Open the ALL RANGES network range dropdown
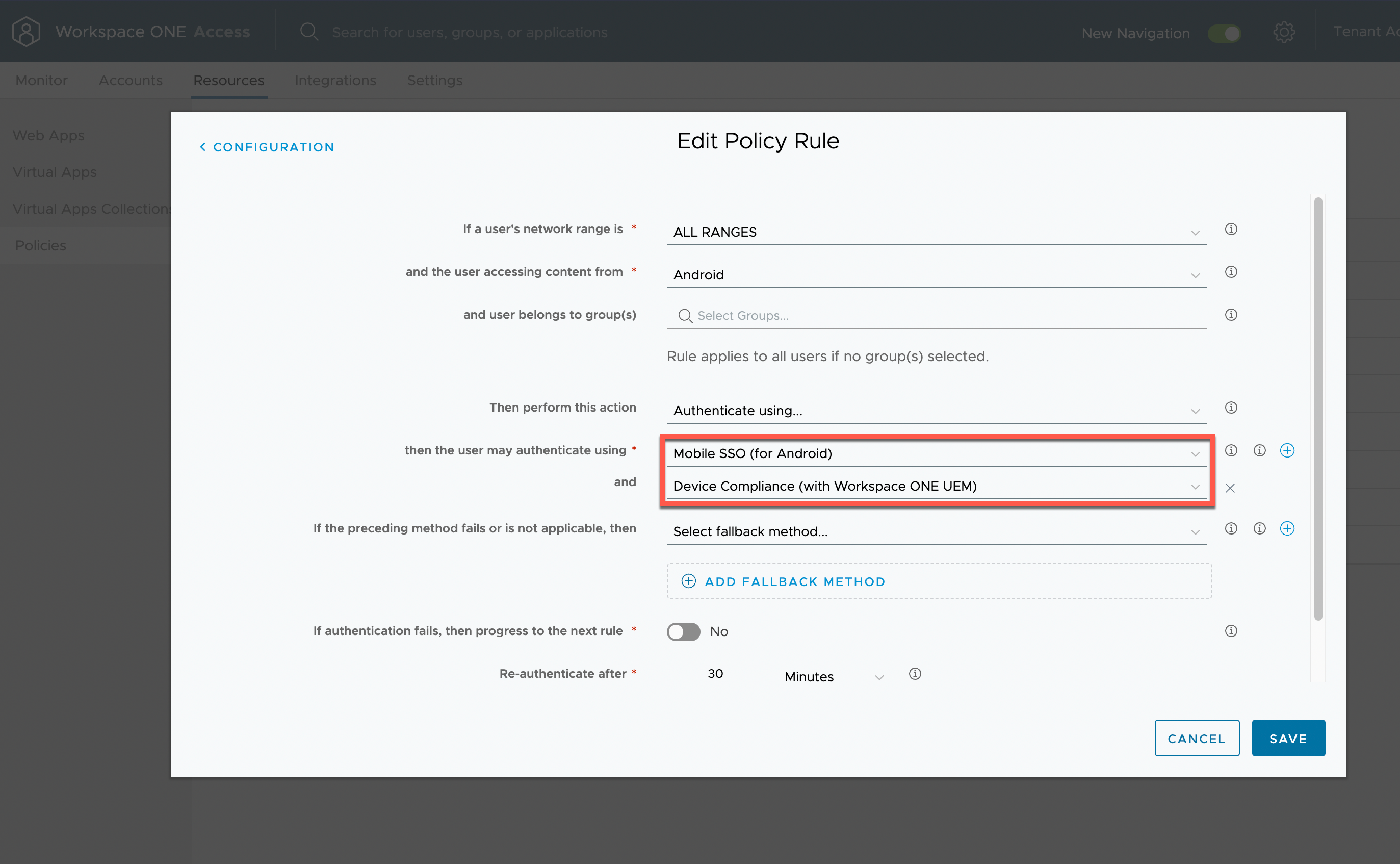Image resolution: width=1400 pixels, height=864 pixels. [x=936, y=233]
